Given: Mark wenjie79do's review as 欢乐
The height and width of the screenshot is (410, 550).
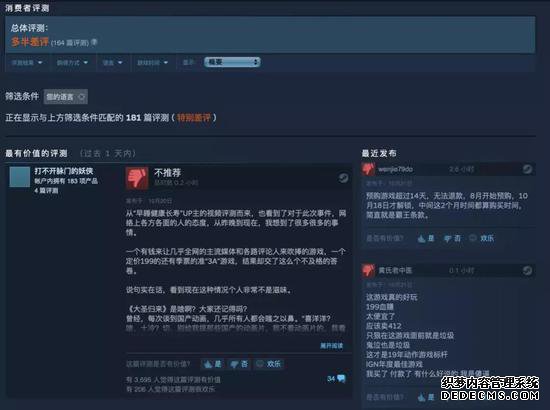Looking at the screenshot, I should [482, 238].
